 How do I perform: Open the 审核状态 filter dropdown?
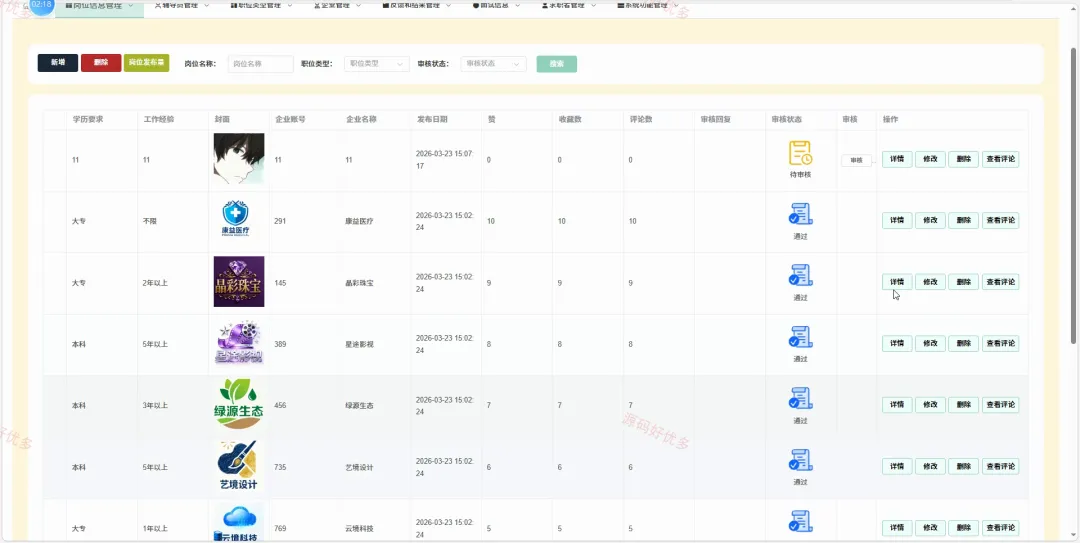(493, 63)
